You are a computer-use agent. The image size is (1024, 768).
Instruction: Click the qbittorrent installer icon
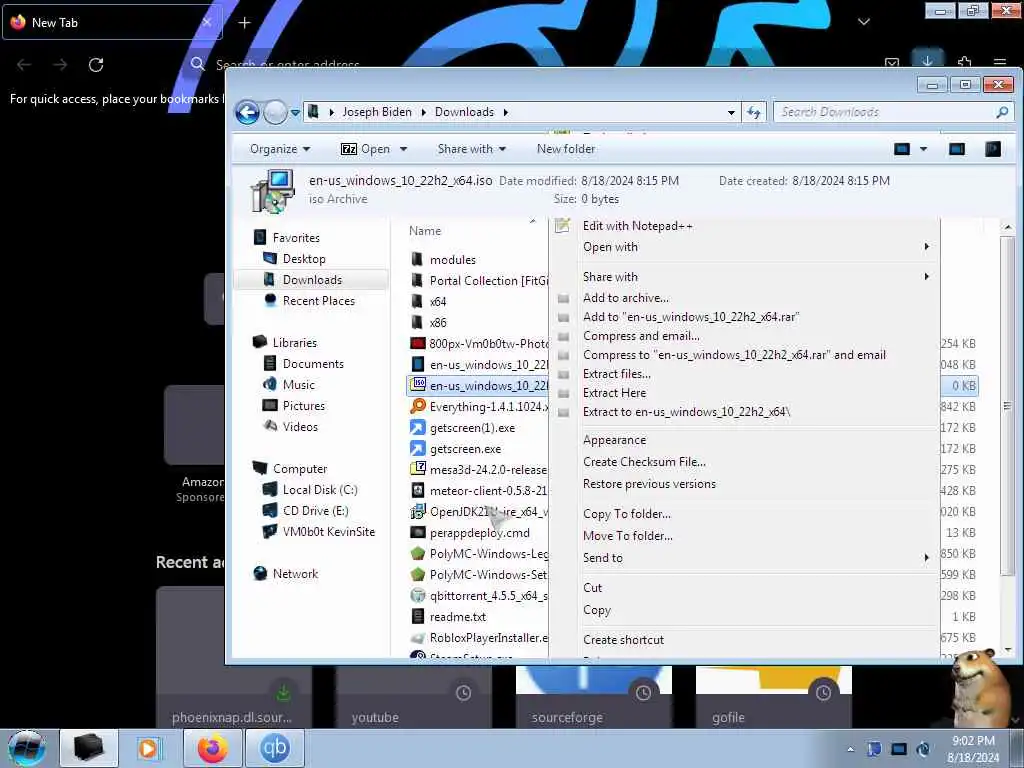(x=417, y=596)
